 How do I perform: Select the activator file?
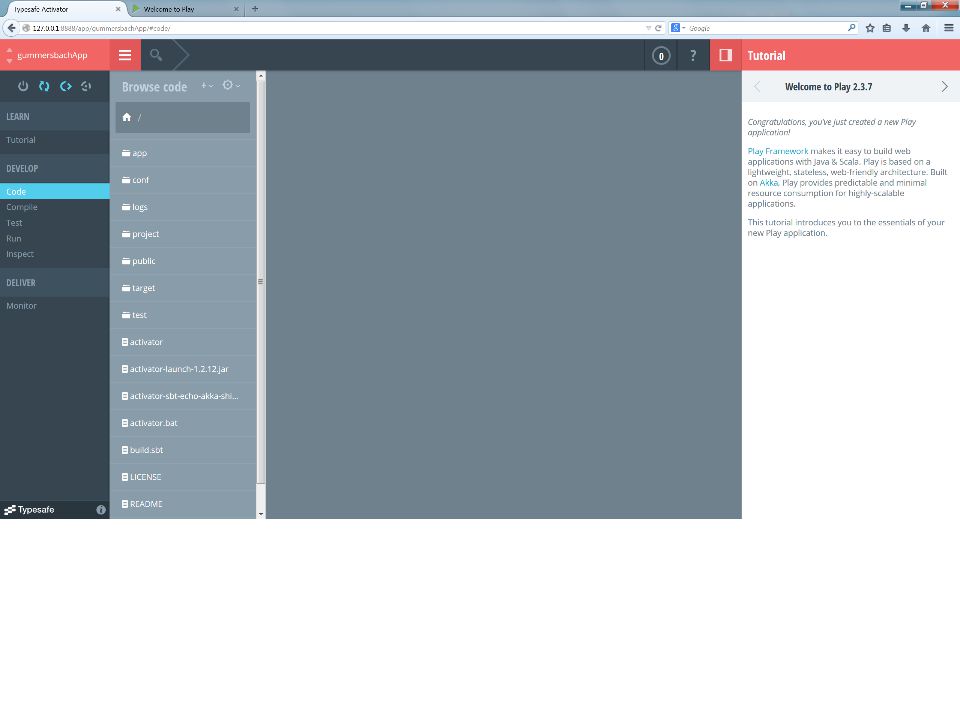[183, 342]
